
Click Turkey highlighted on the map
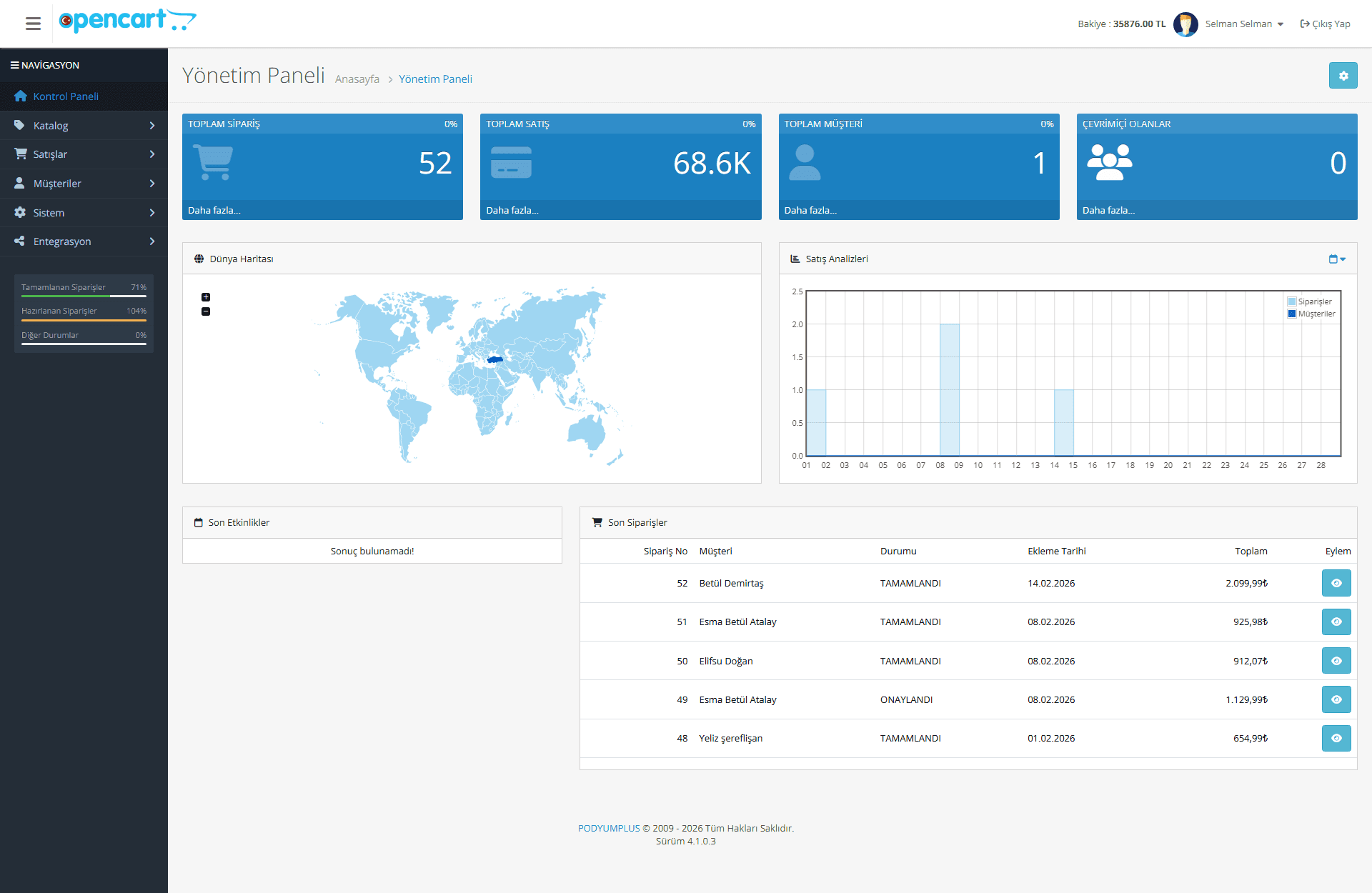[x=494, y=359]
